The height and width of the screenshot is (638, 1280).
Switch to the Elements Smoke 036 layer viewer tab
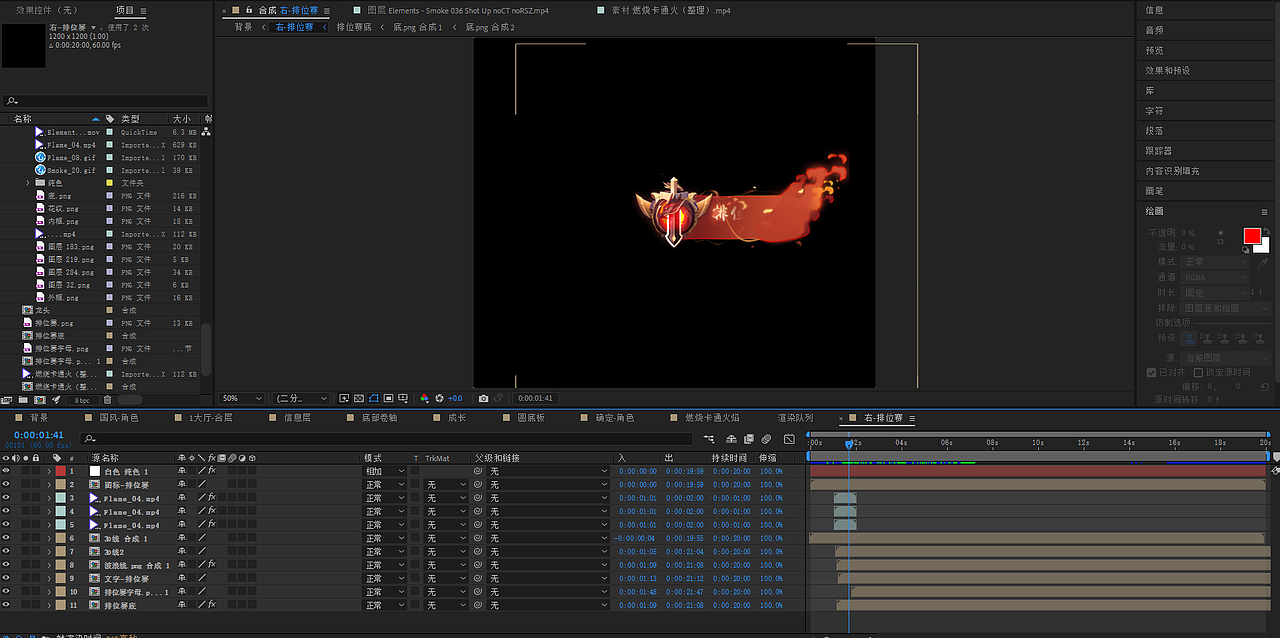coord(457,10)
